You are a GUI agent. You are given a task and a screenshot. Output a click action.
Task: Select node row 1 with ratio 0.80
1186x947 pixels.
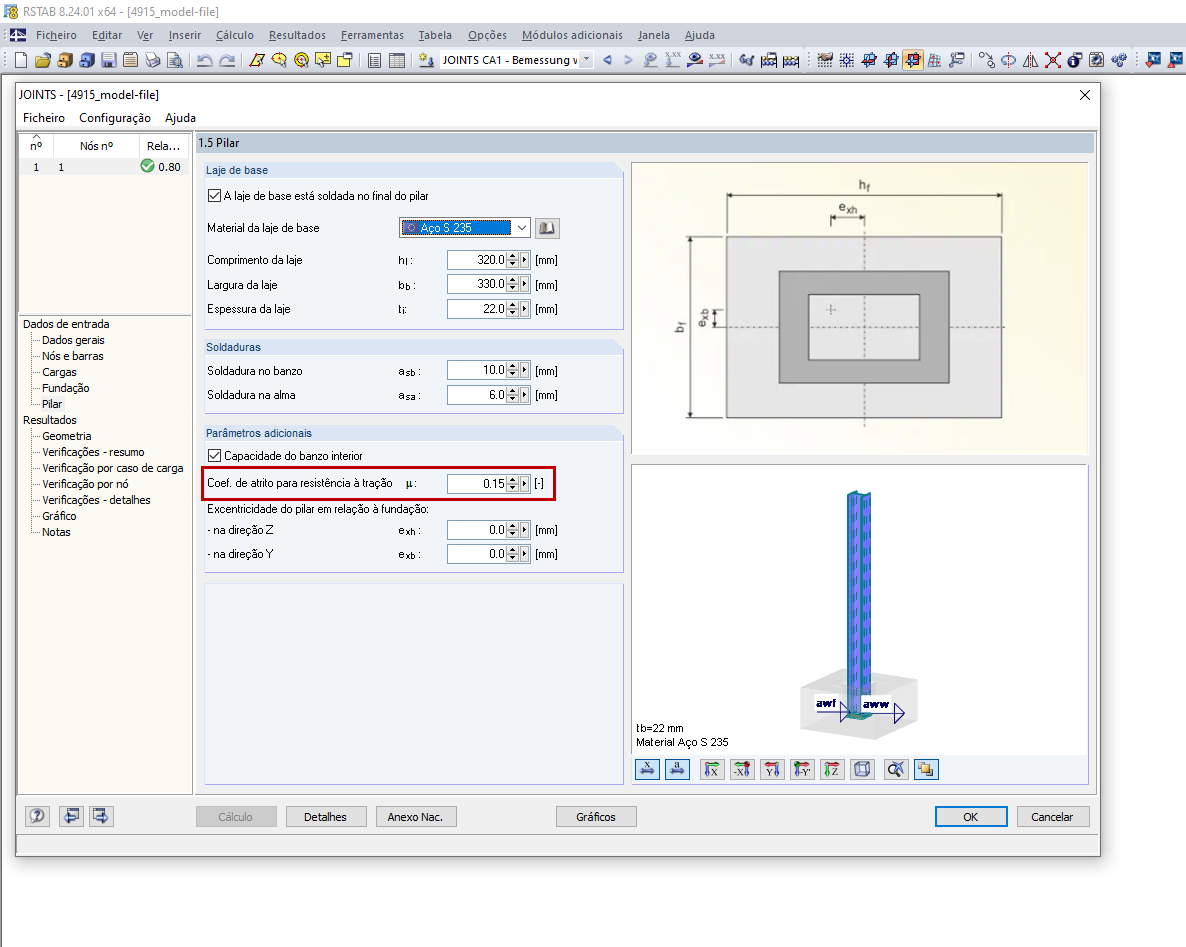pyautogui.click(x=105, y=167)
